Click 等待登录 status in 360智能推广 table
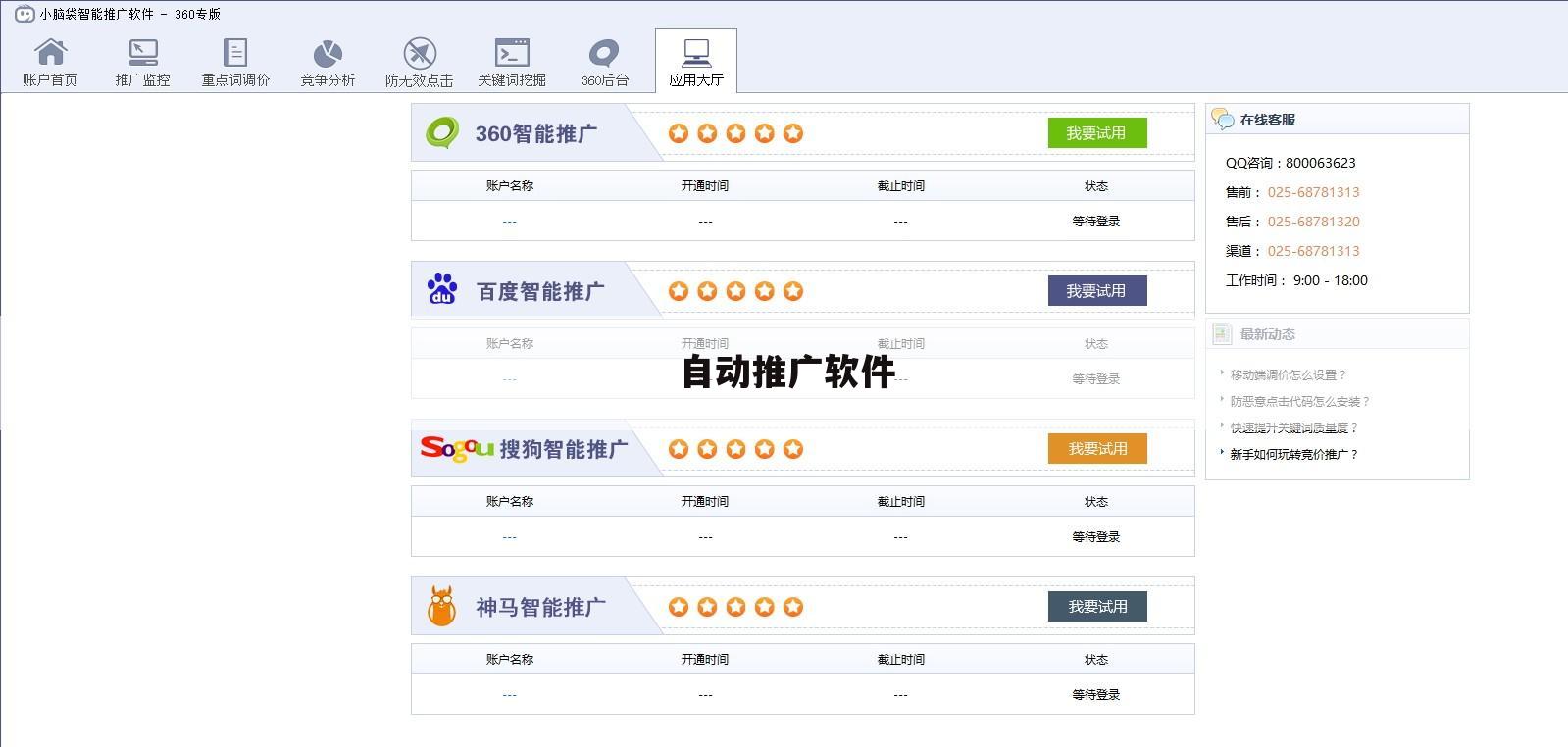This screenshot has height=747, width=1568. pos(1095,222)
